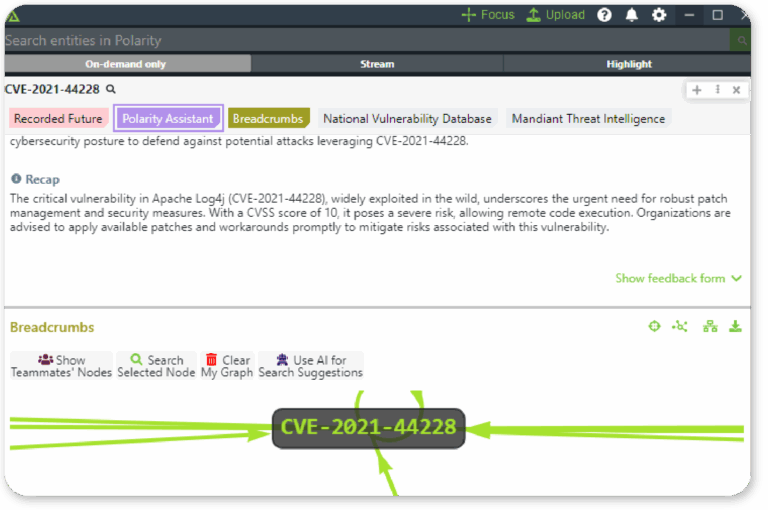768x510 pixels.
Task: Click the green search magnifier button
Action: (x=741, y=41)
